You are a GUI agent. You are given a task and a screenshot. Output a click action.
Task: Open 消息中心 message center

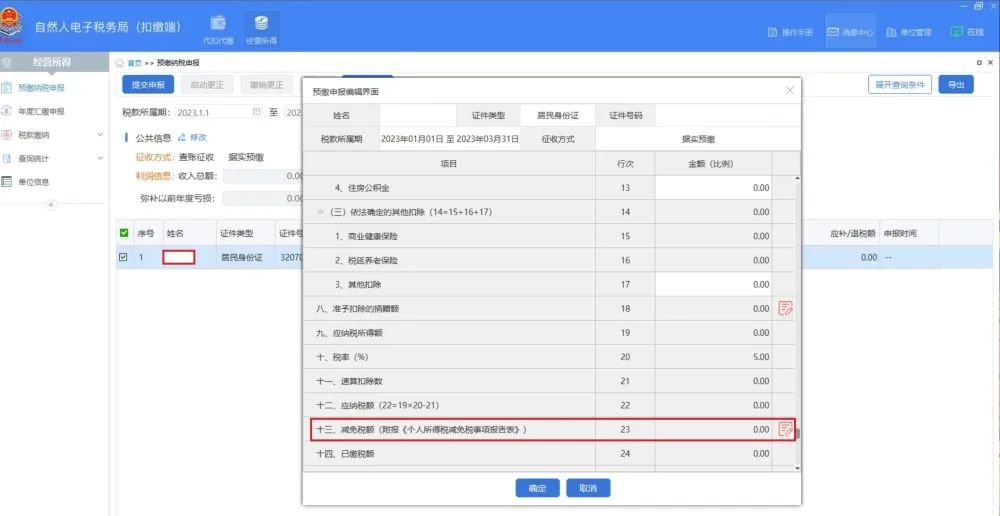click(x=850, y=32)
